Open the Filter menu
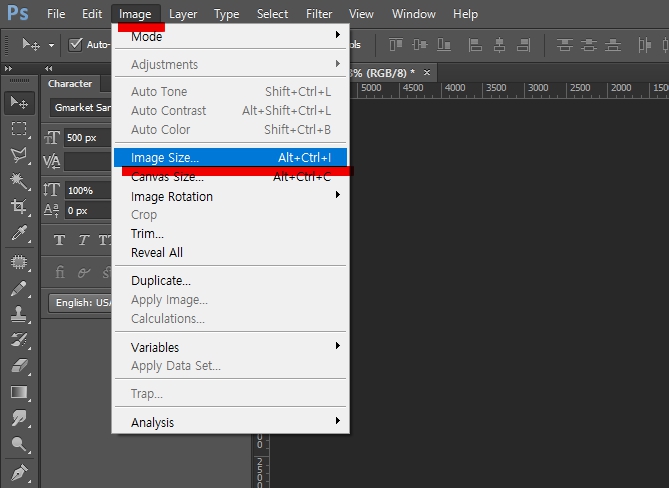The width and height of the screenshot is (669, 488). click(x=319, y=14)
